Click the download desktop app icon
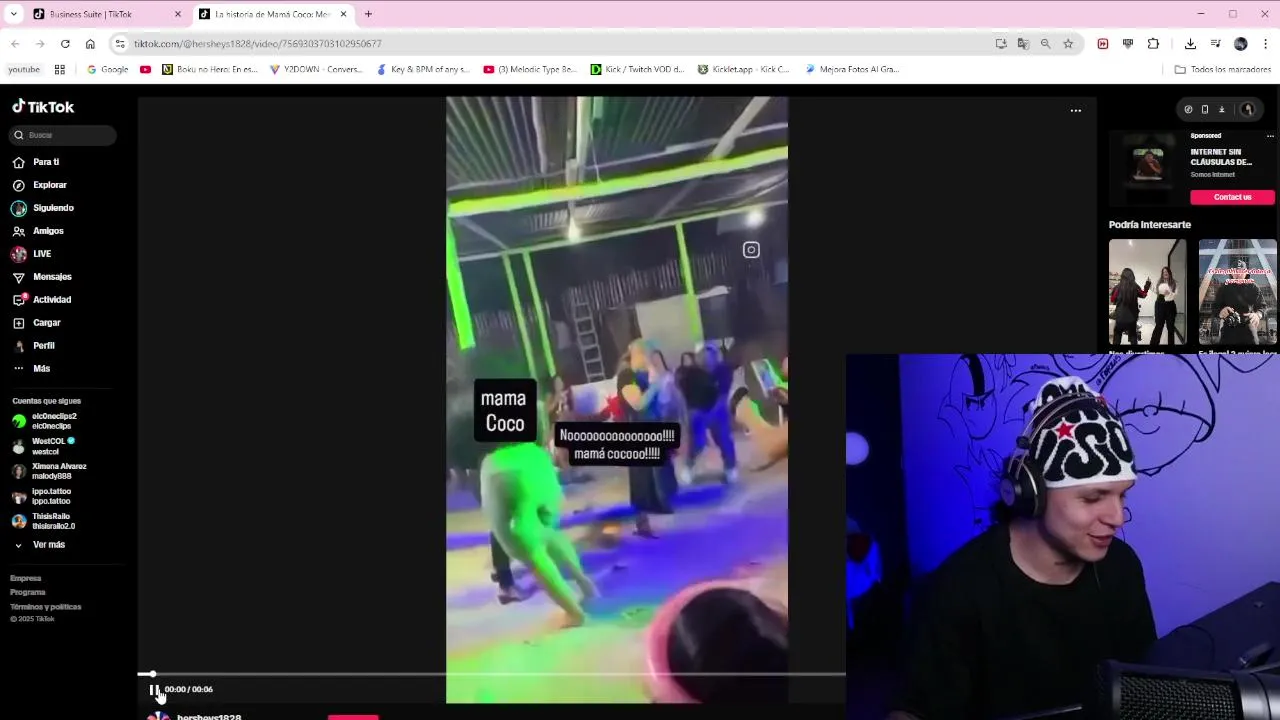This screenshot has height=720, width=1280. point(1221,110)
